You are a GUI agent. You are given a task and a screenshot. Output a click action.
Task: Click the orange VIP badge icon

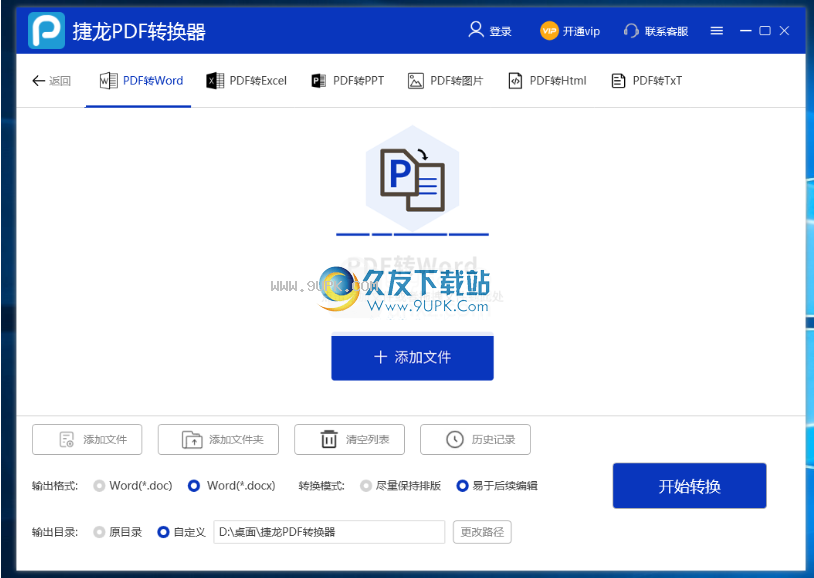click(x=549, y=31)
